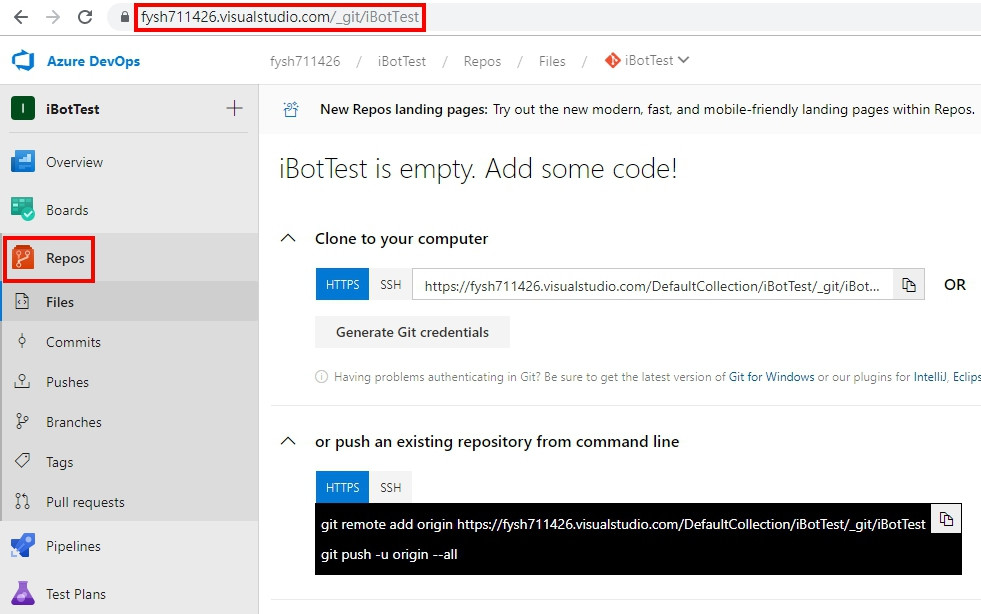Select HTTPS tab under Clone to your computer
The image size is (981, 614).
point(342,284)
